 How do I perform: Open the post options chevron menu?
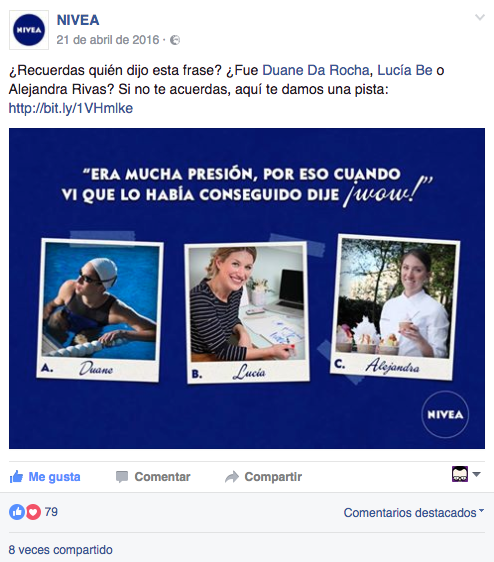pyautogui.click(x=479, y=17)
